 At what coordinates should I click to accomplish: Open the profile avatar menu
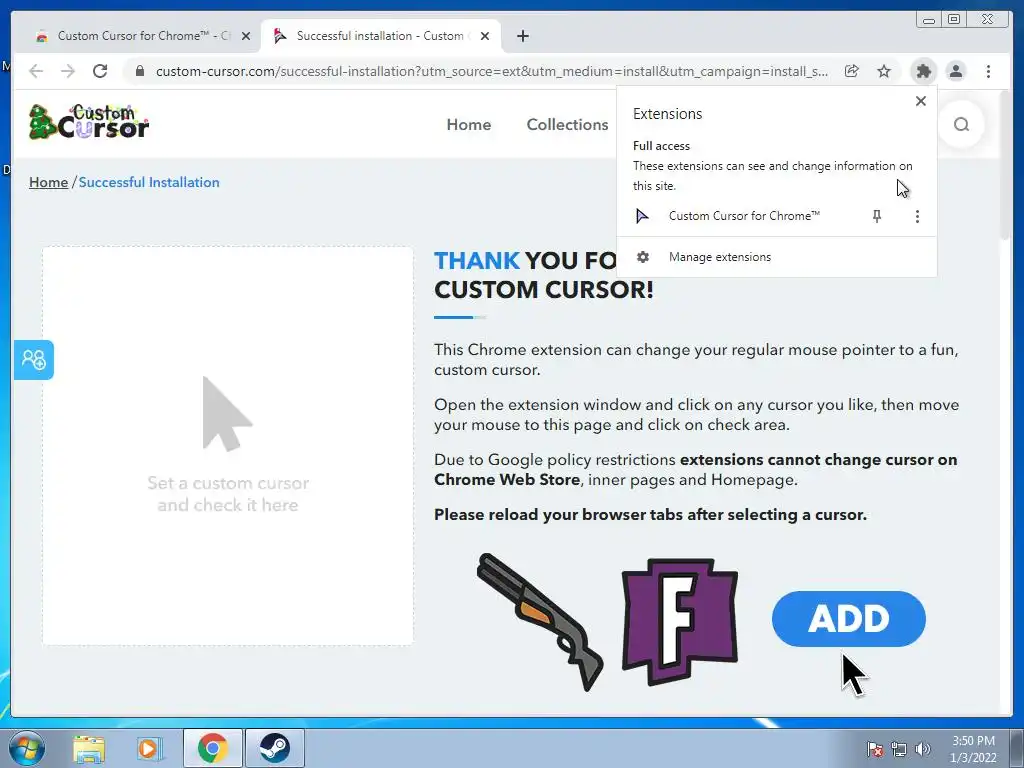click(955, 71)
